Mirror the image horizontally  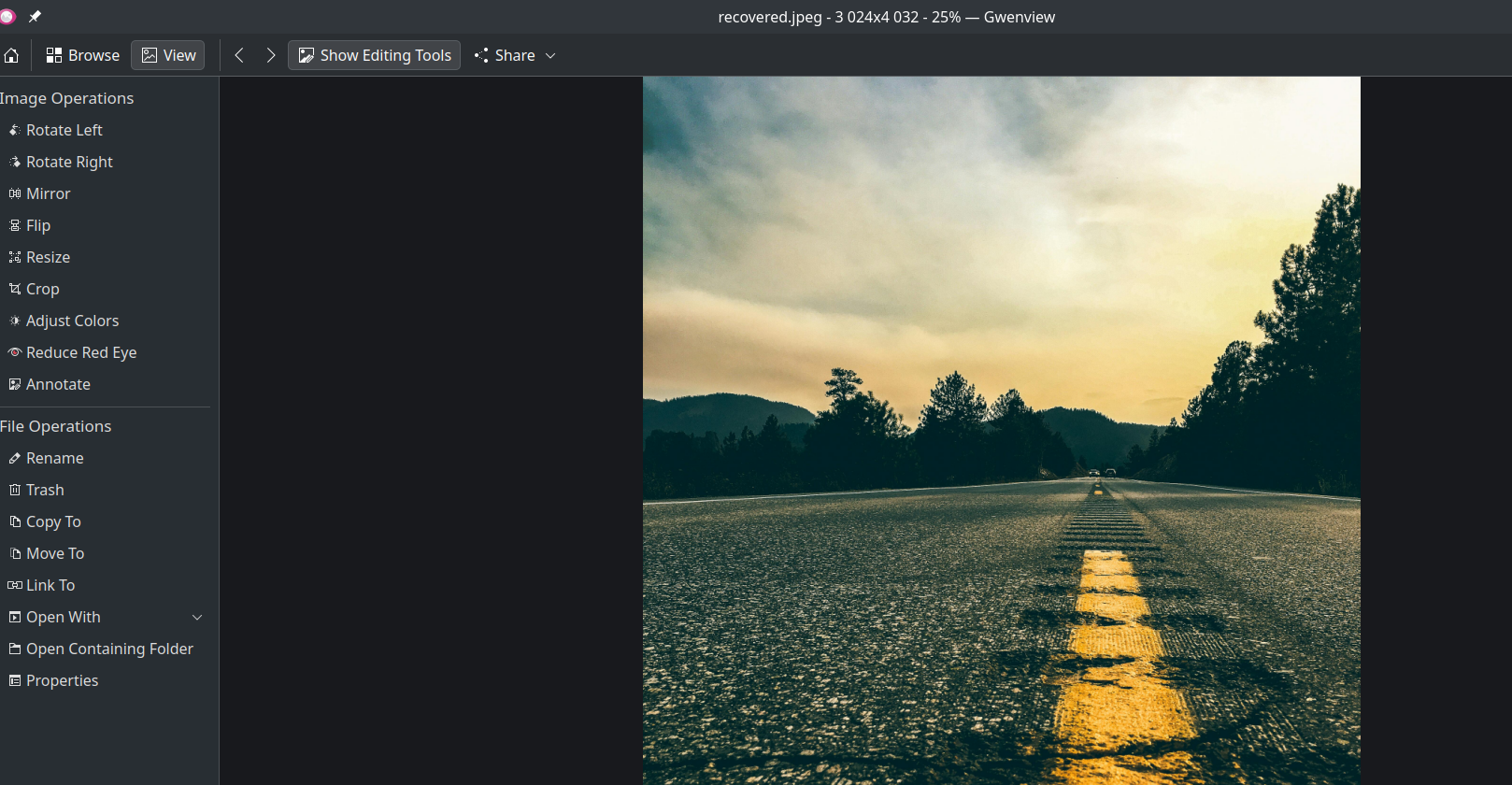tap(48, 193)
